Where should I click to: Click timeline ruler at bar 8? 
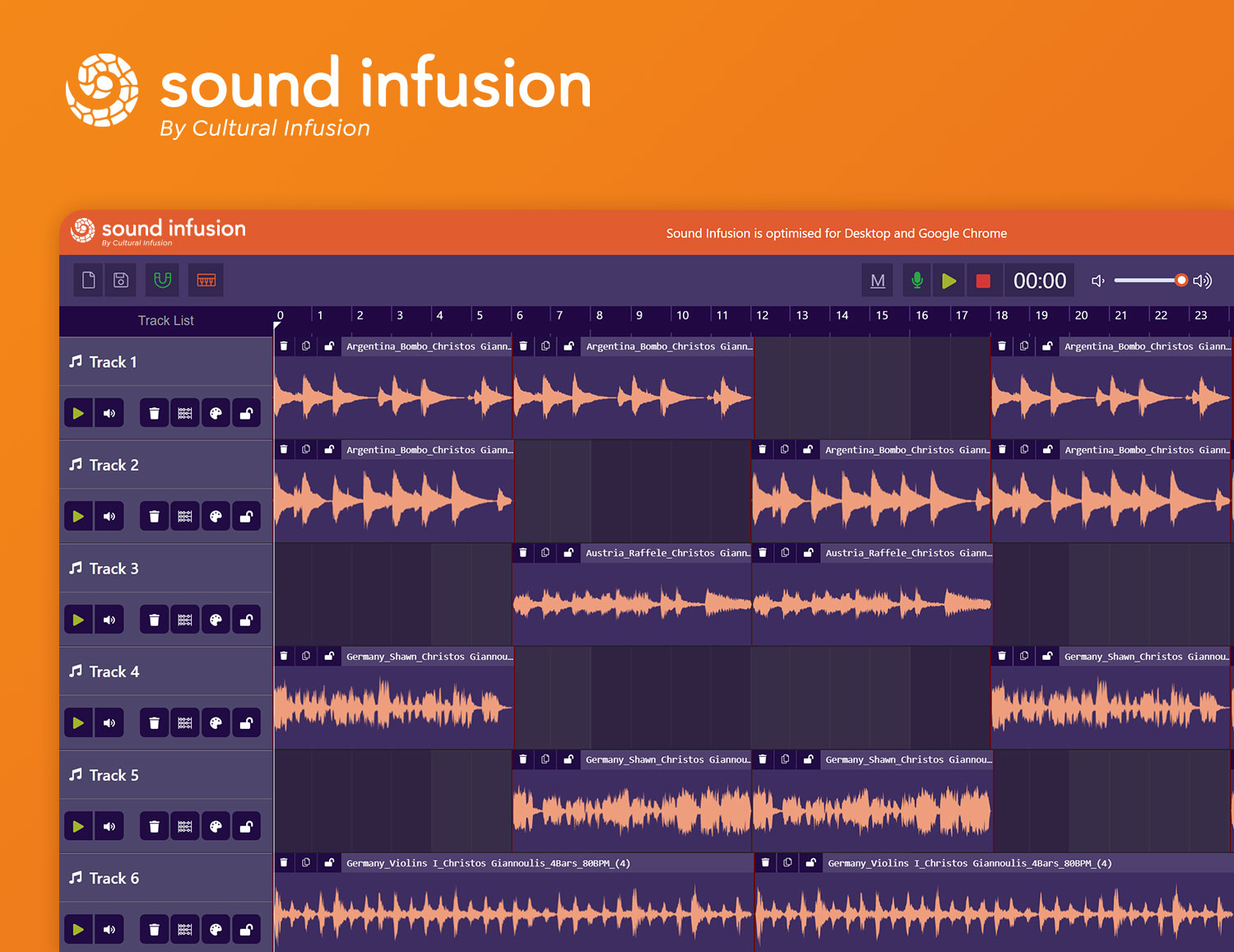click(x=600, y=315)
